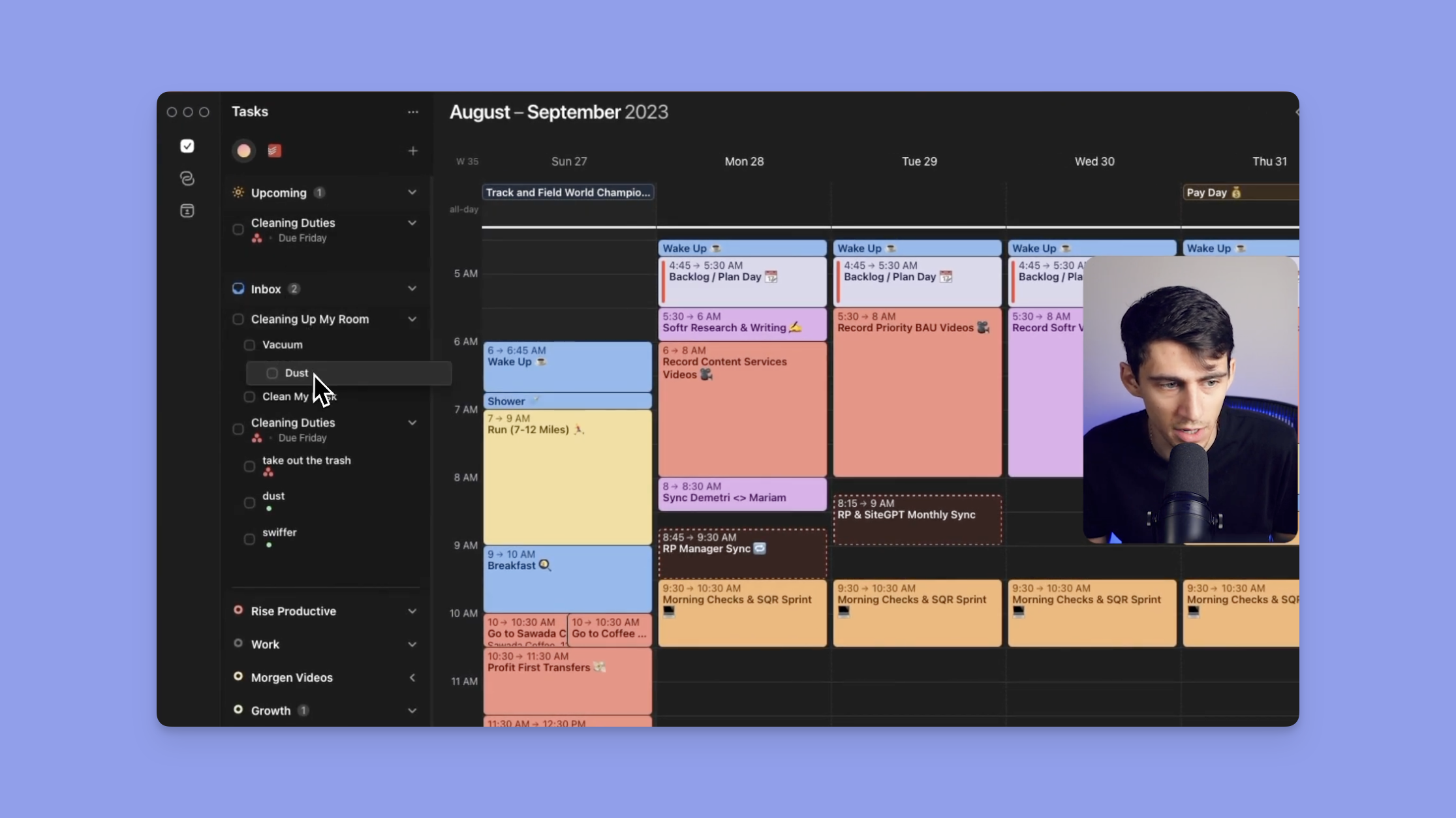
Task: Collapse the Upcoming section
Action: pyautogui.click(x=412, y=192)
